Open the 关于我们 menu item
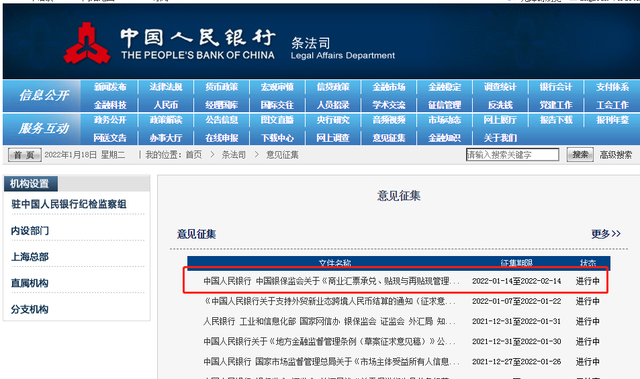Viewport: 640px width, 379px height. click(x=500, y=138)
